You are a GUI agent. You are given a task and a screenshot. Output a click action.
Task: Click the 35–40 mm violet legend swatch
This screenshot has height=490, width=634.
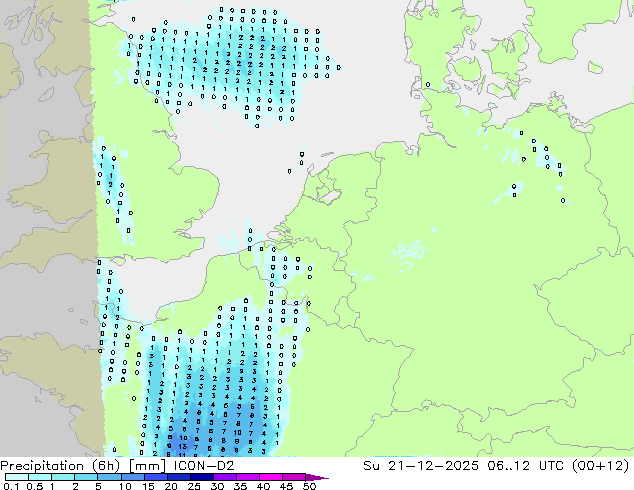click(x=247, y=477)
